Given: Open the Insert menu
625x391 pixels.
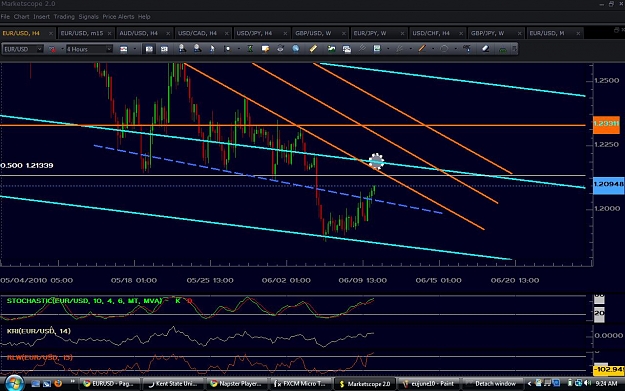Looking at the screenshot, I should [41, 17].
